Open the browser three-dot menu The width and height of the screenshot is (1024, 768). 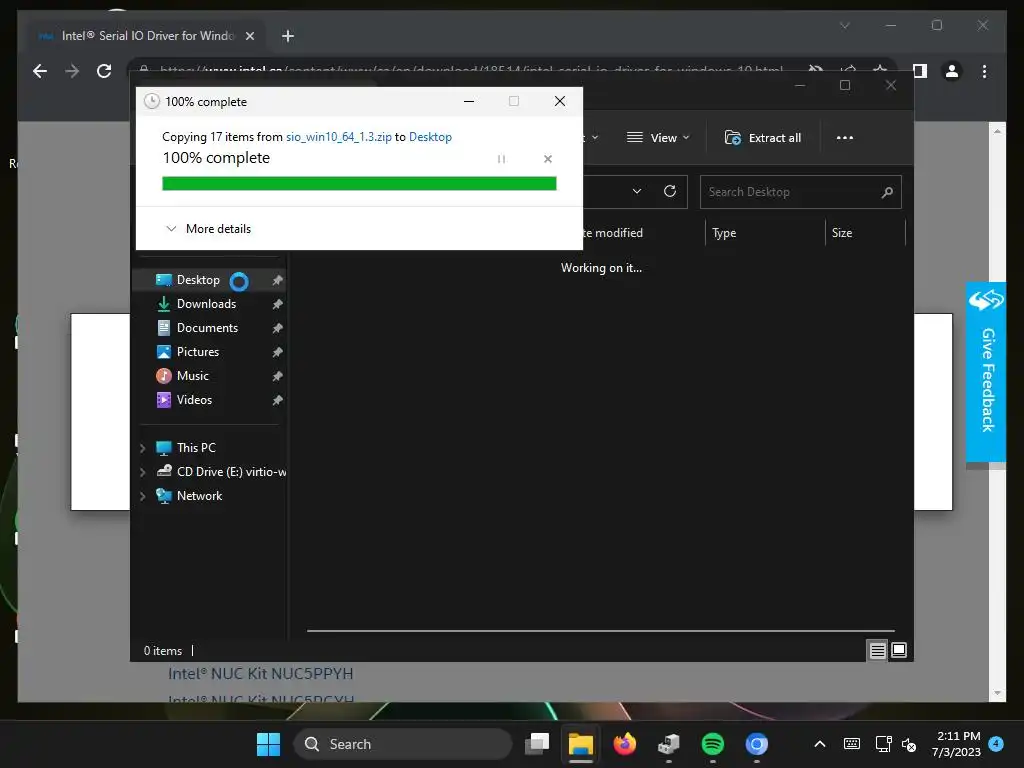(x=985, y=71)
